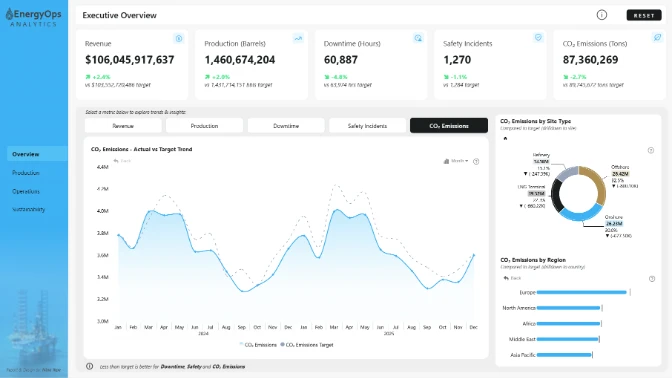Click the LNG Terminal donut segment

[x=555, y=195]
